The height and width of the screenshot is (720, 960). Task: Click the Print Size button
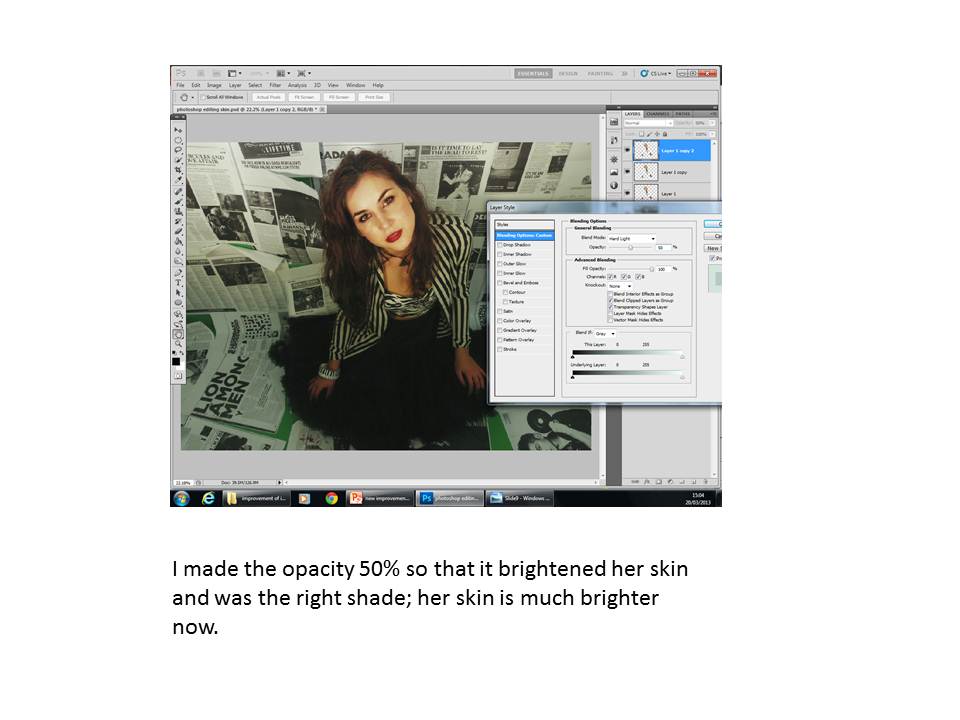point(373,97)
